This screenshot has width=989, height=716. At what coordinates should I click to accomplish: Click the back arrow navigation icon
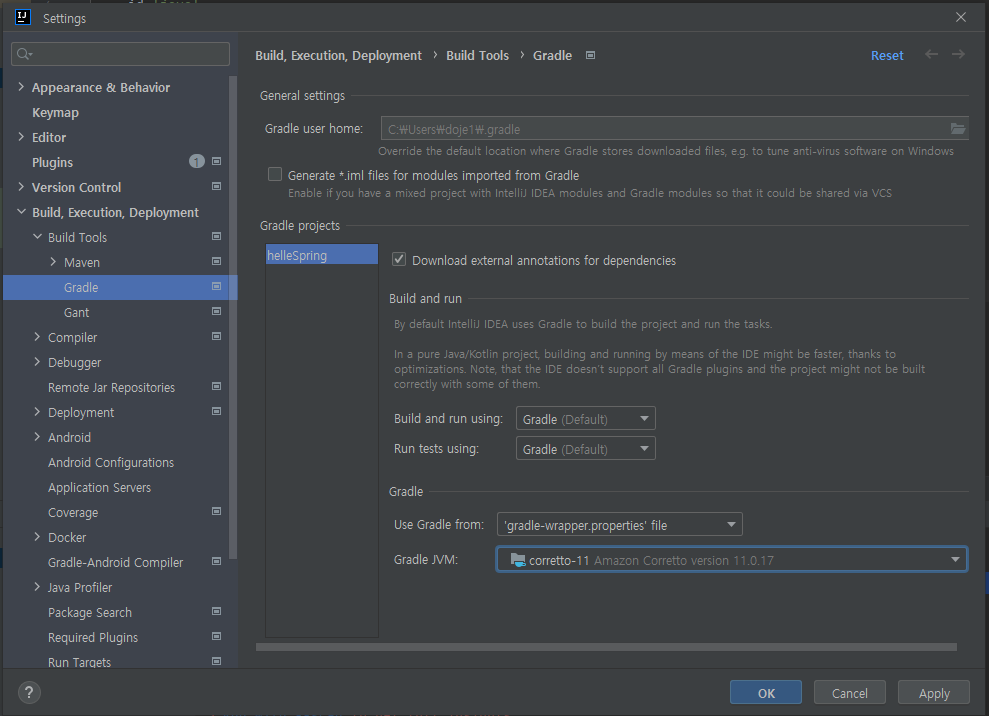pos(931,54)
